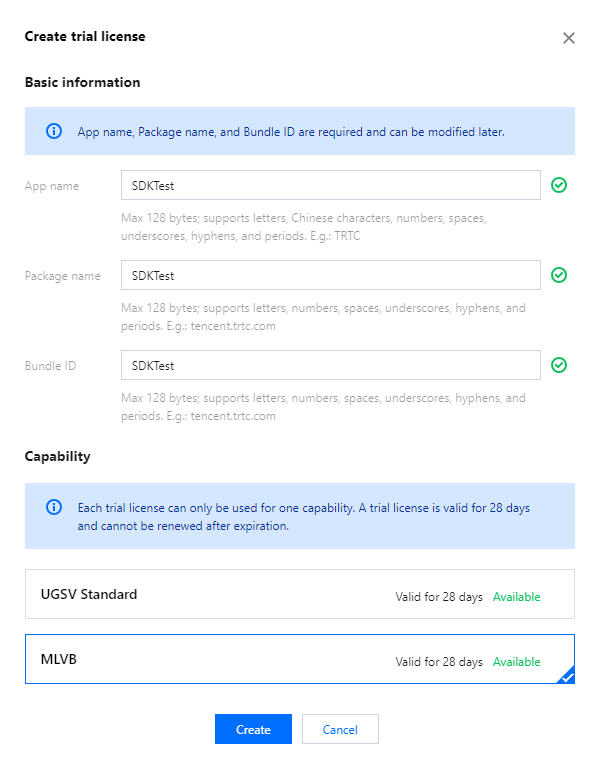This screenshot has height=769, width=600.
Task: Click the Bundle ID field label
Action: [50, 366]
